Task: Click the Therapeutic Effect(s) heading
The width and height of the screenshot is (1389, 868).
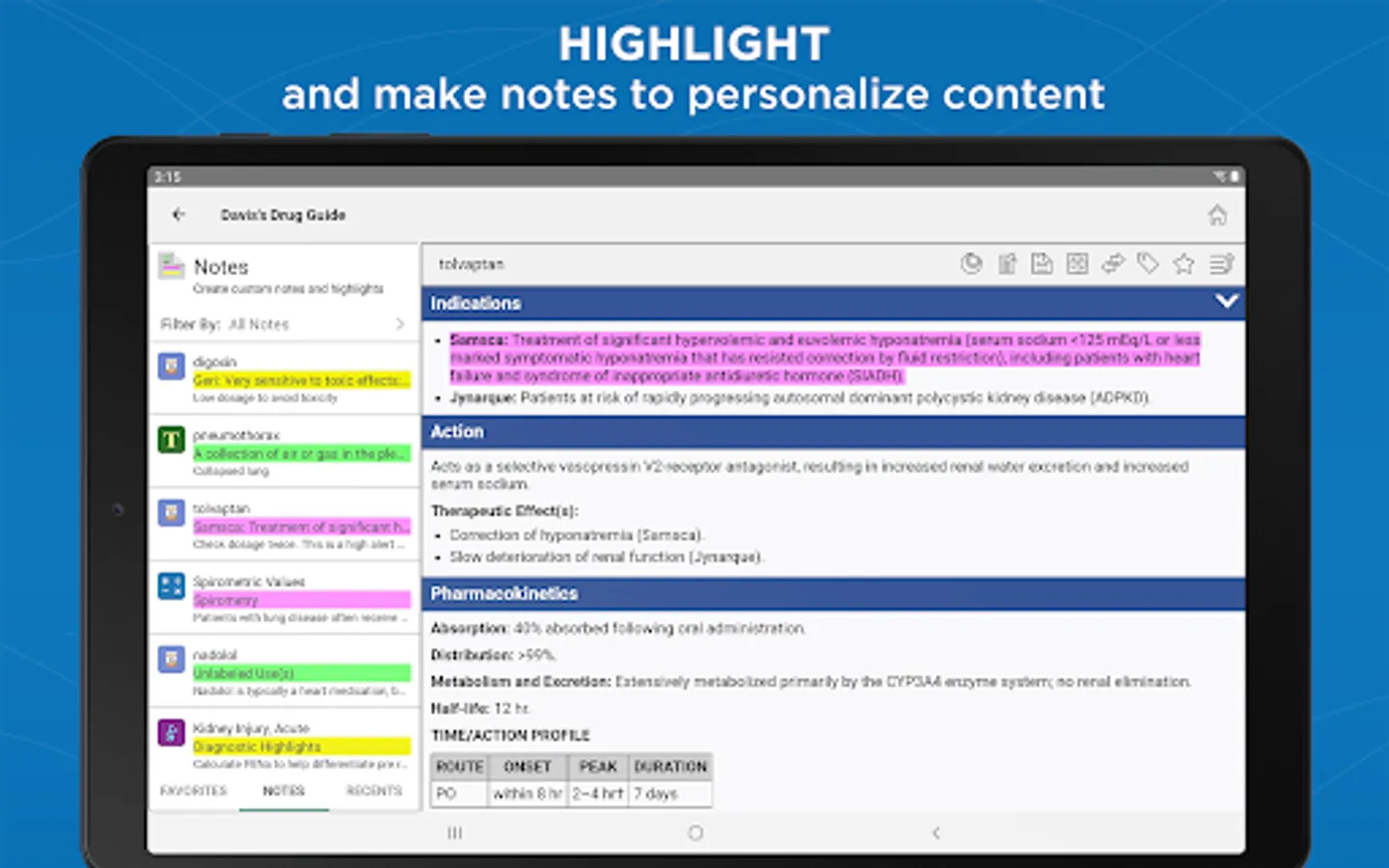Action: click(504, 511)
